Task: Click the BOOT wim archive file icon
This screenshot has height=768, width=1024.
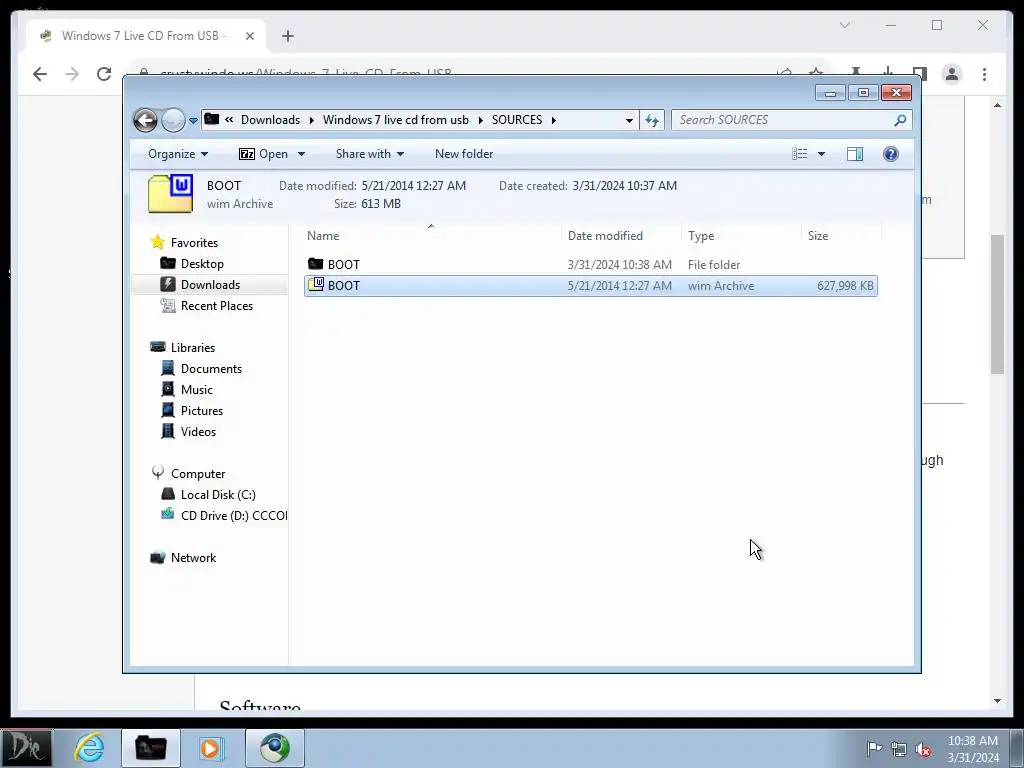Action: tap(315, 284)
